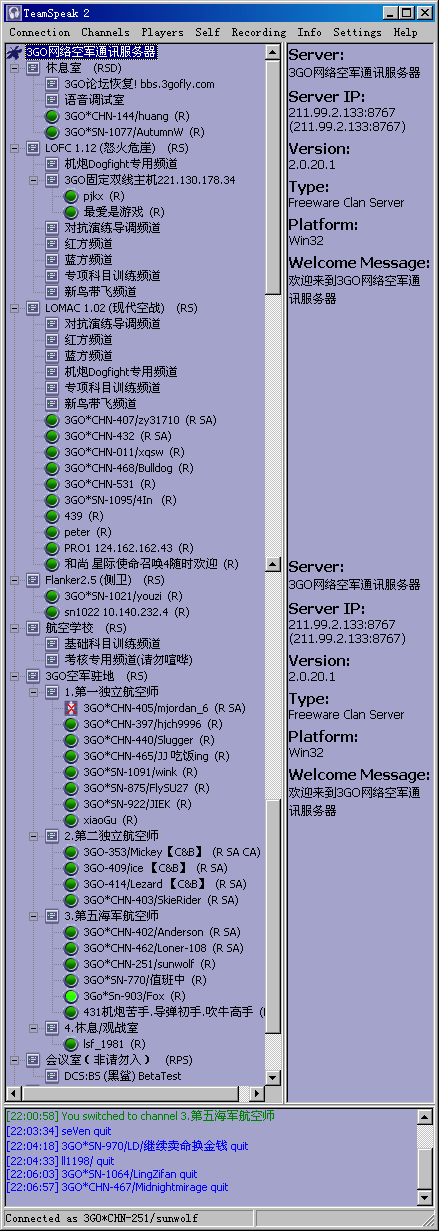The height and width of the screenshot is (1231, 439).
Task: Collapse the 航空学校 channel
Action: [14, 628]
